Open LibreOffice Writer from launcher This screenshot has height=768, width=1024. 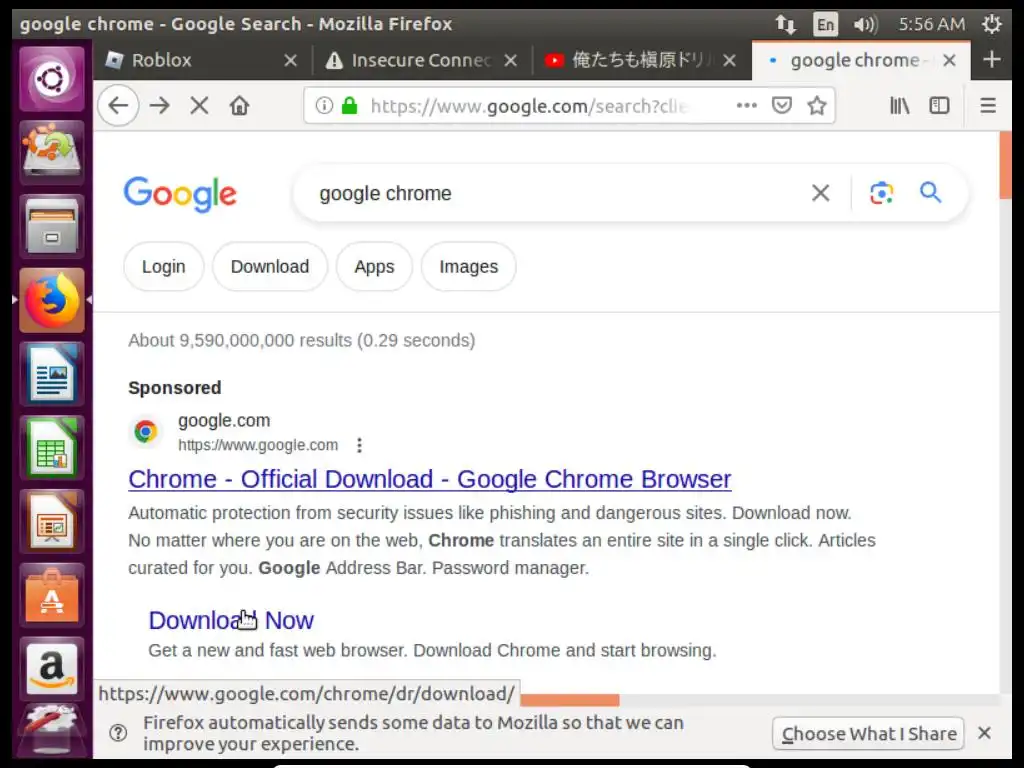[x=52, y=374]
